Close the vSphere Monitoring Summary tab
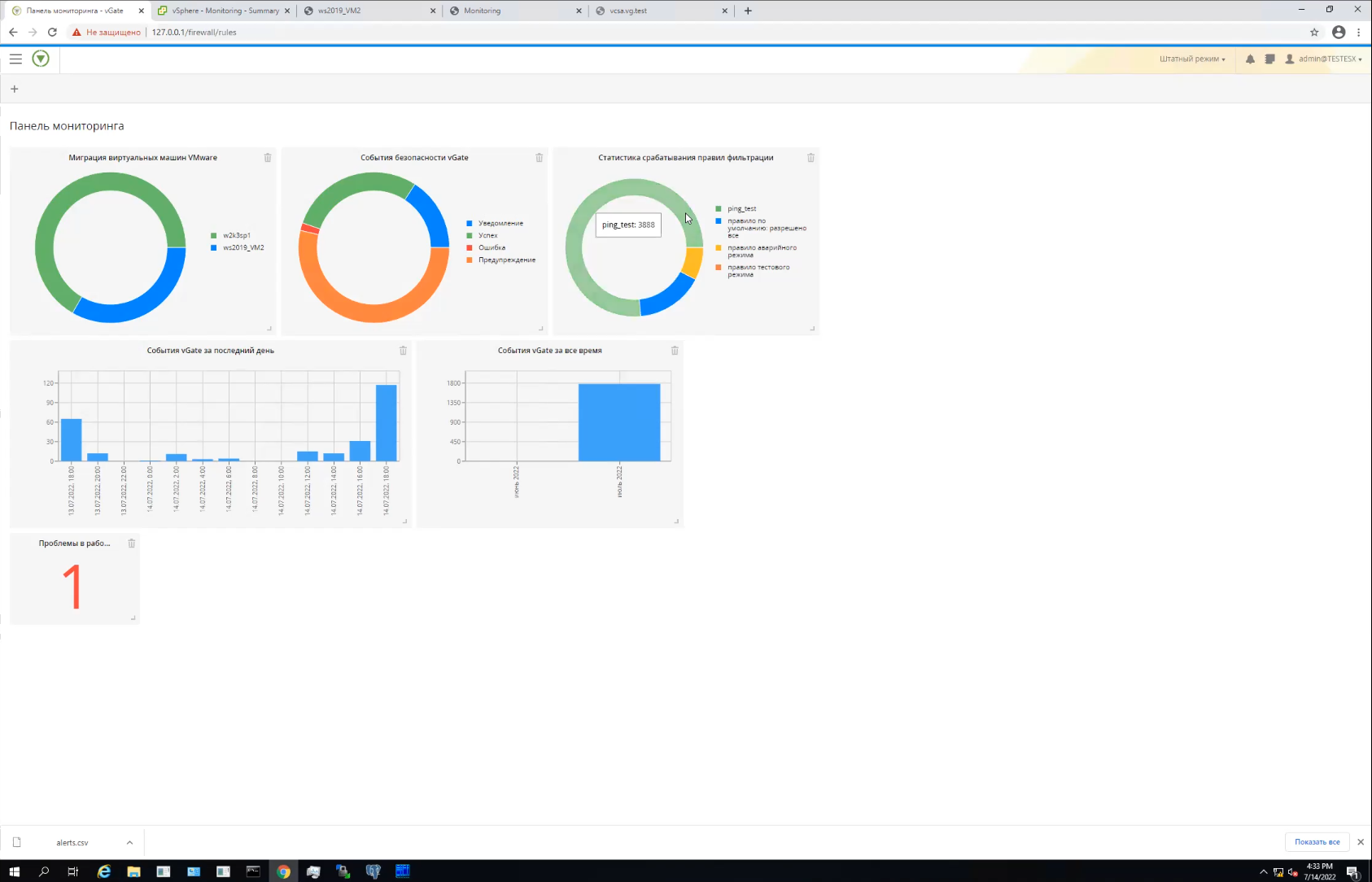The image size is (1372, 882). point(287,11)
